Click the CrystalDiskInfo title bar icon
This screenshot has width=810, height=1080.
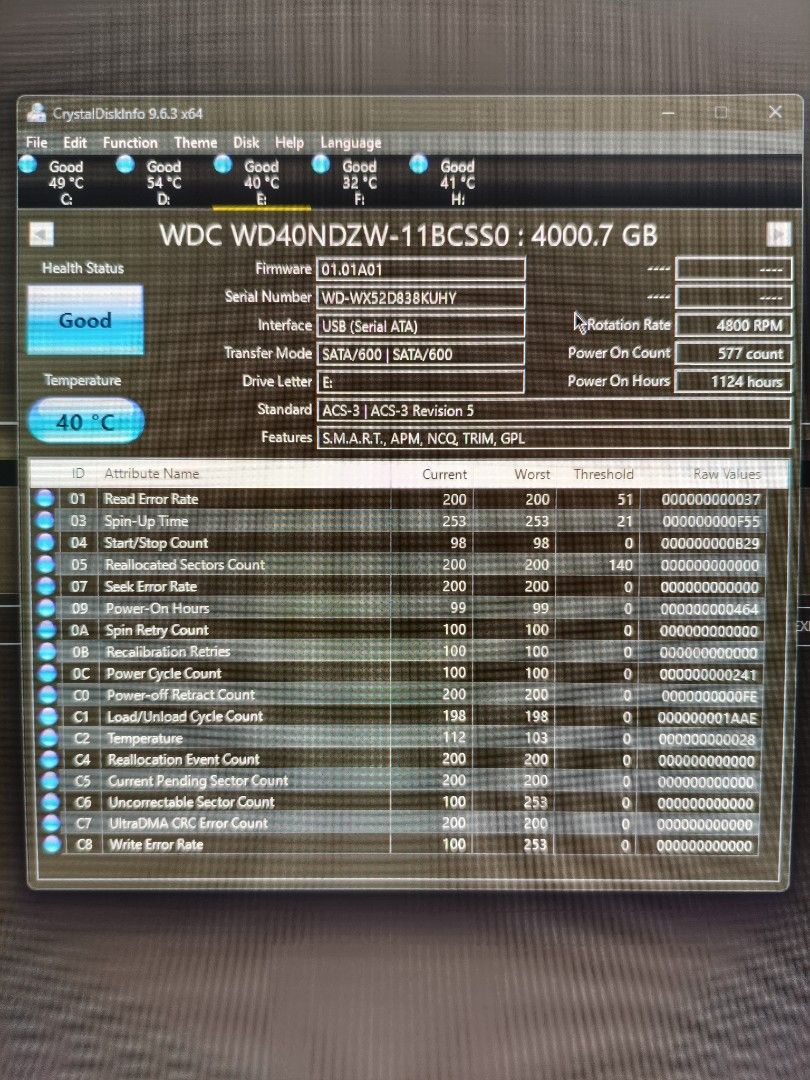click(37, 112)
